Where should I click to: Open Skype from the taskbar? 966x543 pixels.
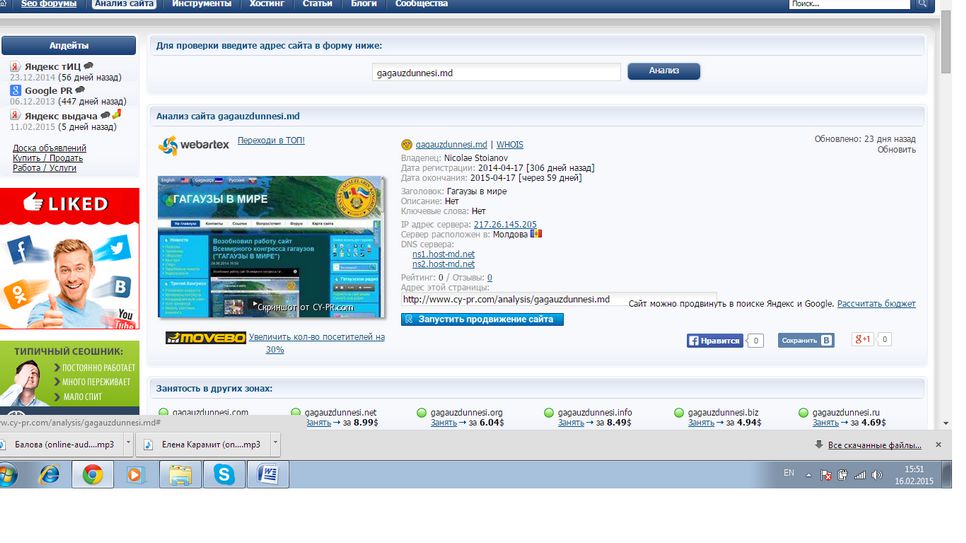pyautogui.click(x=224, y=475)
